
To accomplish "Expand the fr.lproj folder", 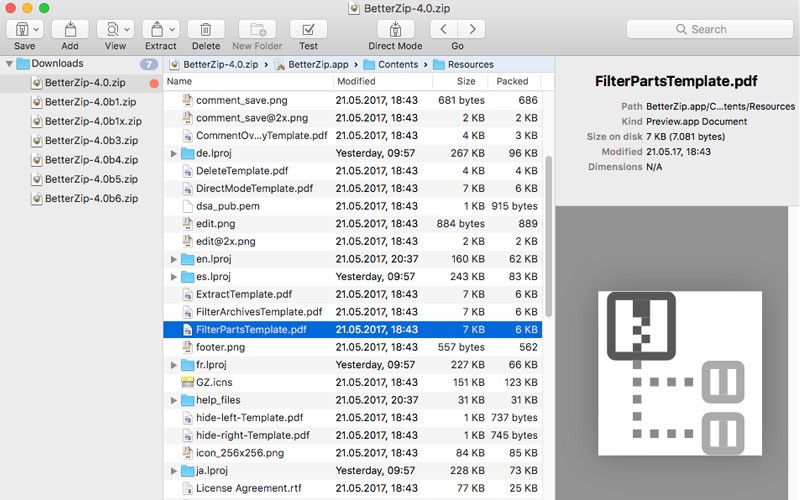I will (173, 365).
